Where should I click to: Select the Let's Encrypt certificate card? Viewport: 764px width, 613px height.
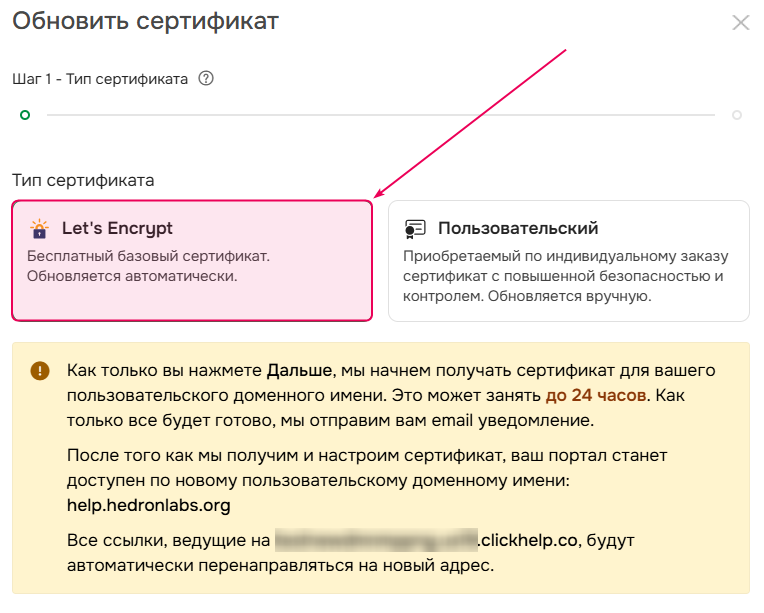point(192,261)
